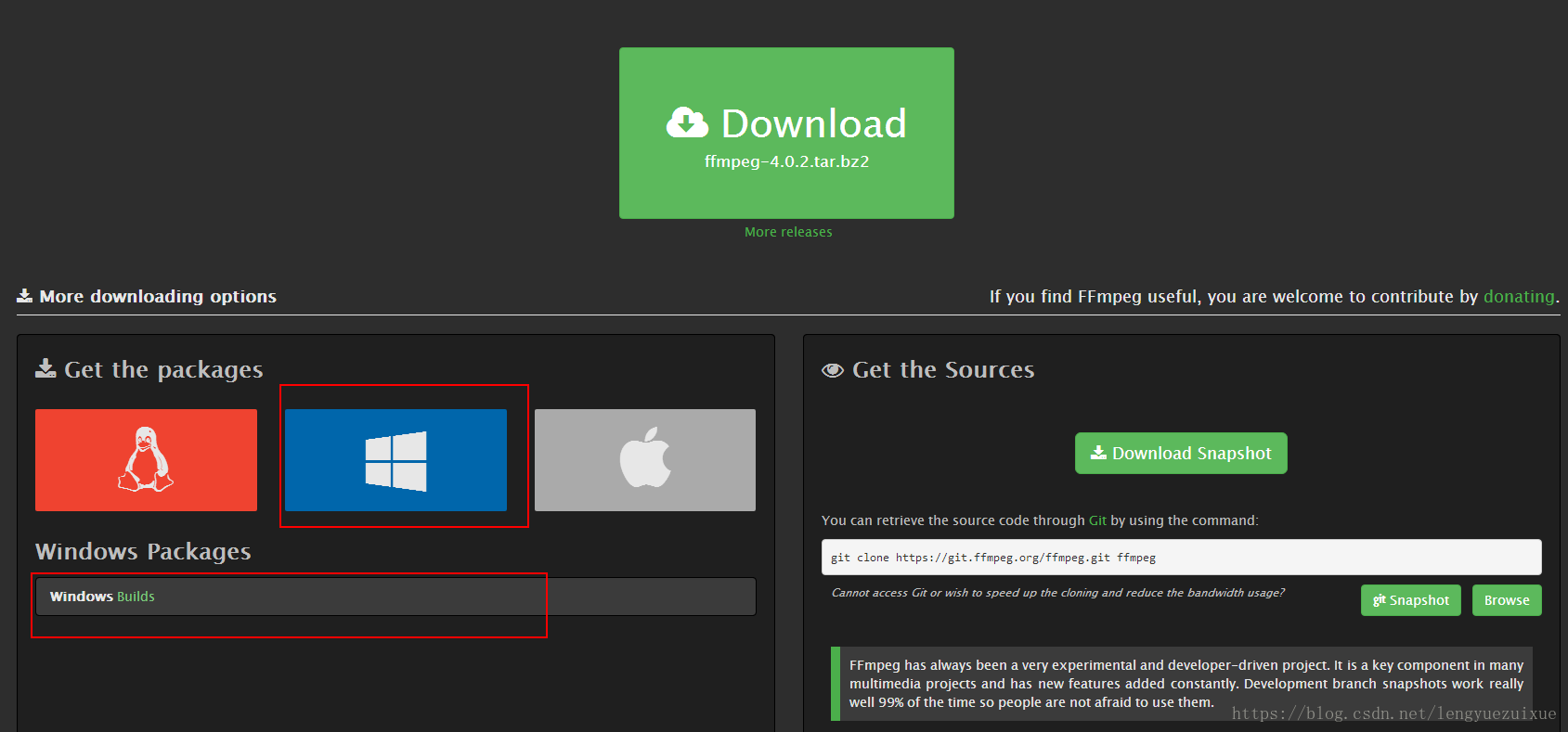
Task: Click the green Download ffmpeg-4.0.2.tar.bz2 button
Action: tap(786, 133)
